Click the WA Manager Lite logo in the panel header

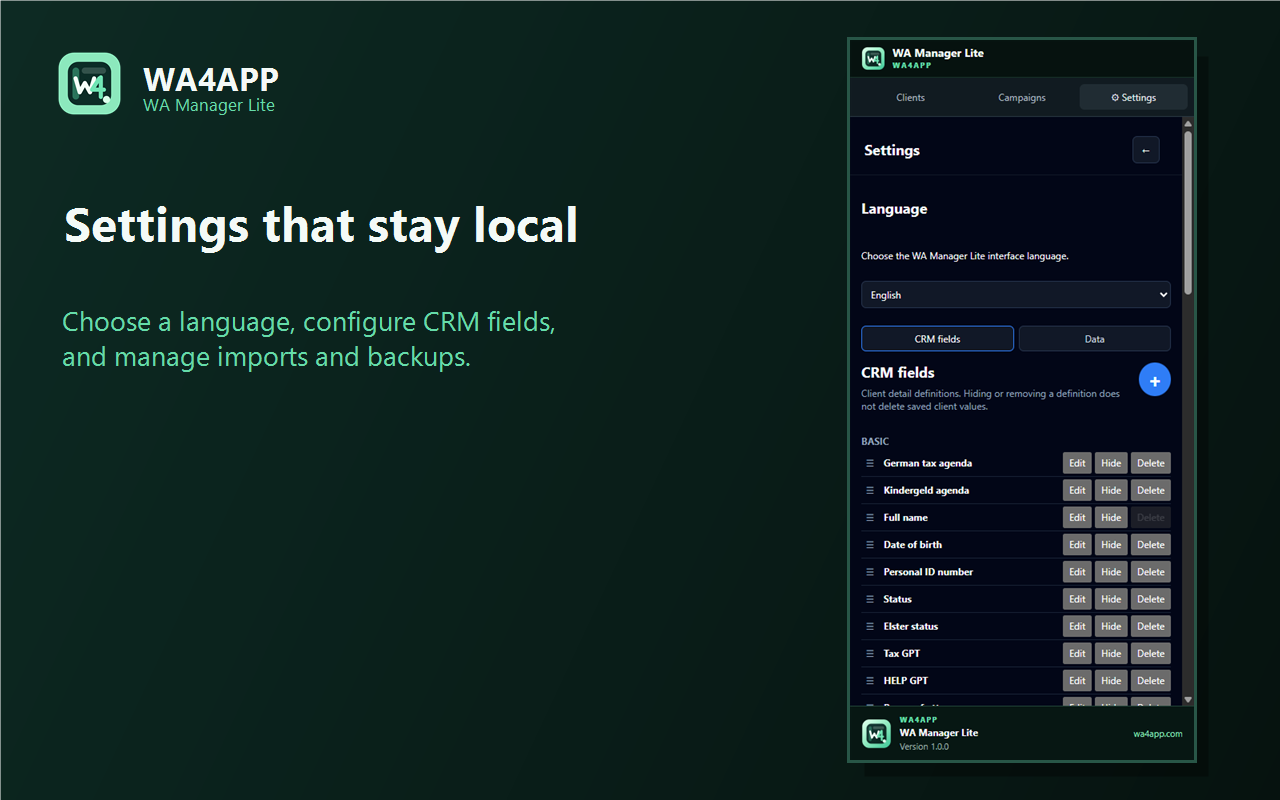click(873, 59)
